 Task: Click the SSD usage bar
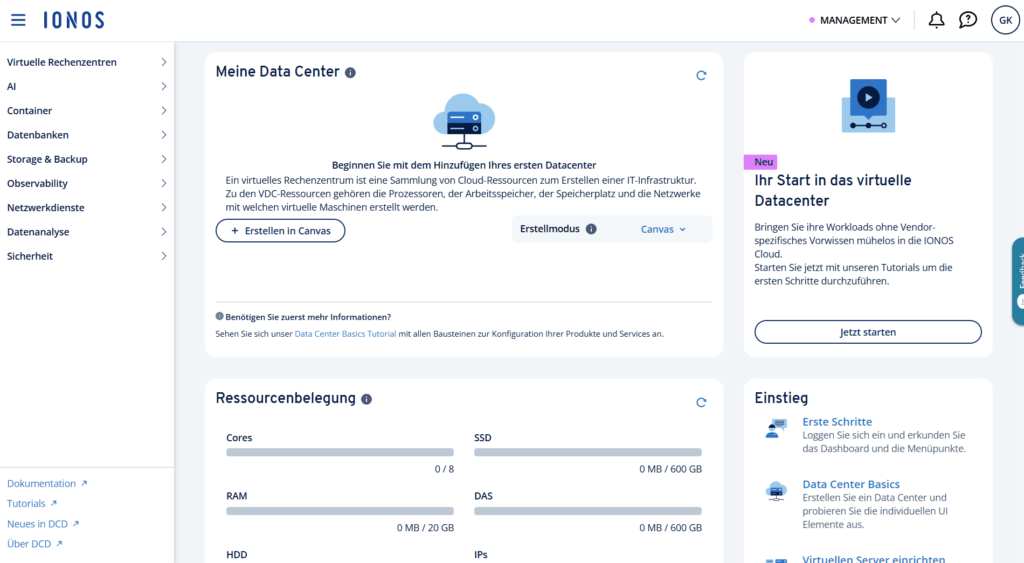point(588,452)
